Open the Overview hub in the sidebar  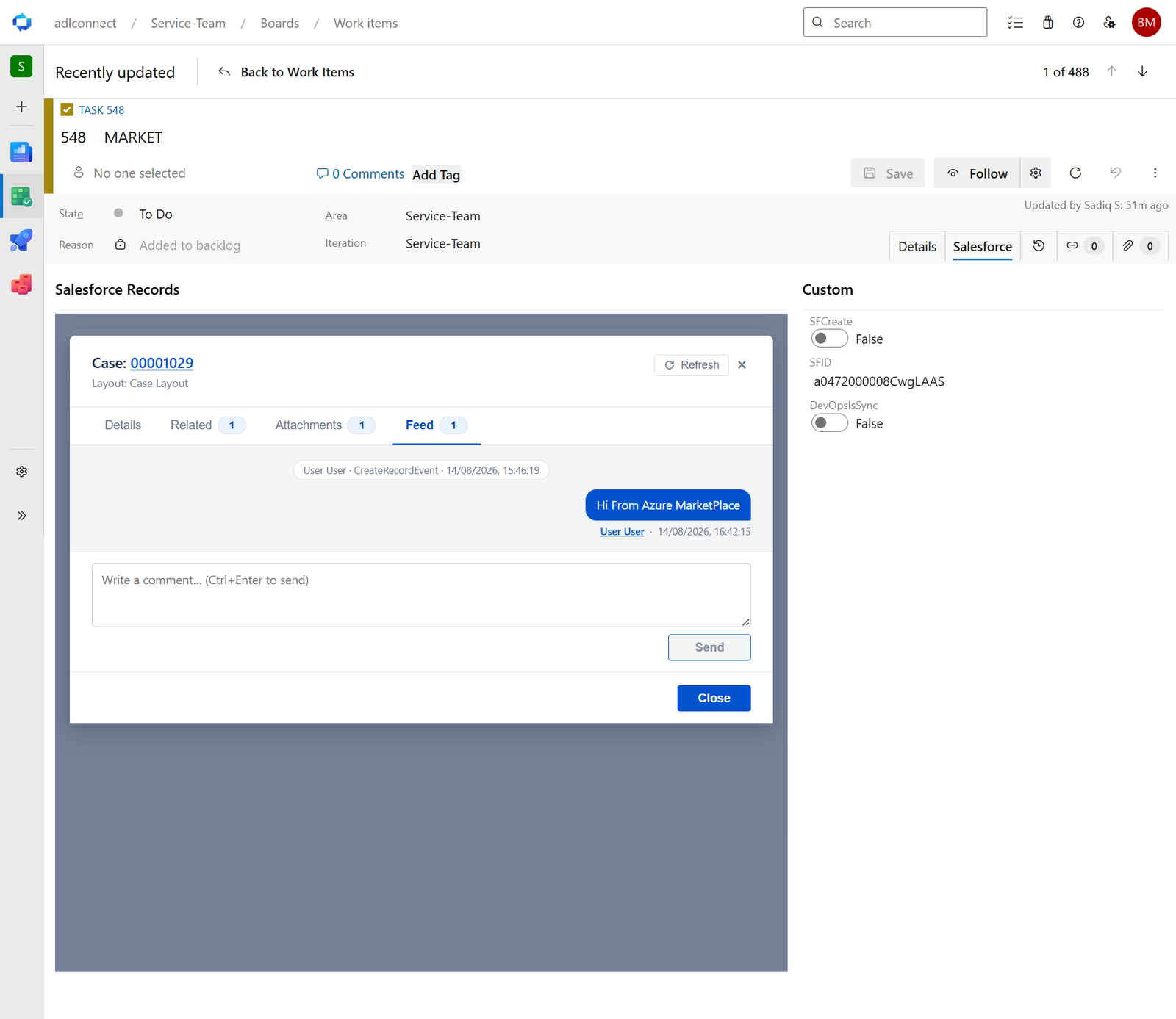click(x=21, y=152)
